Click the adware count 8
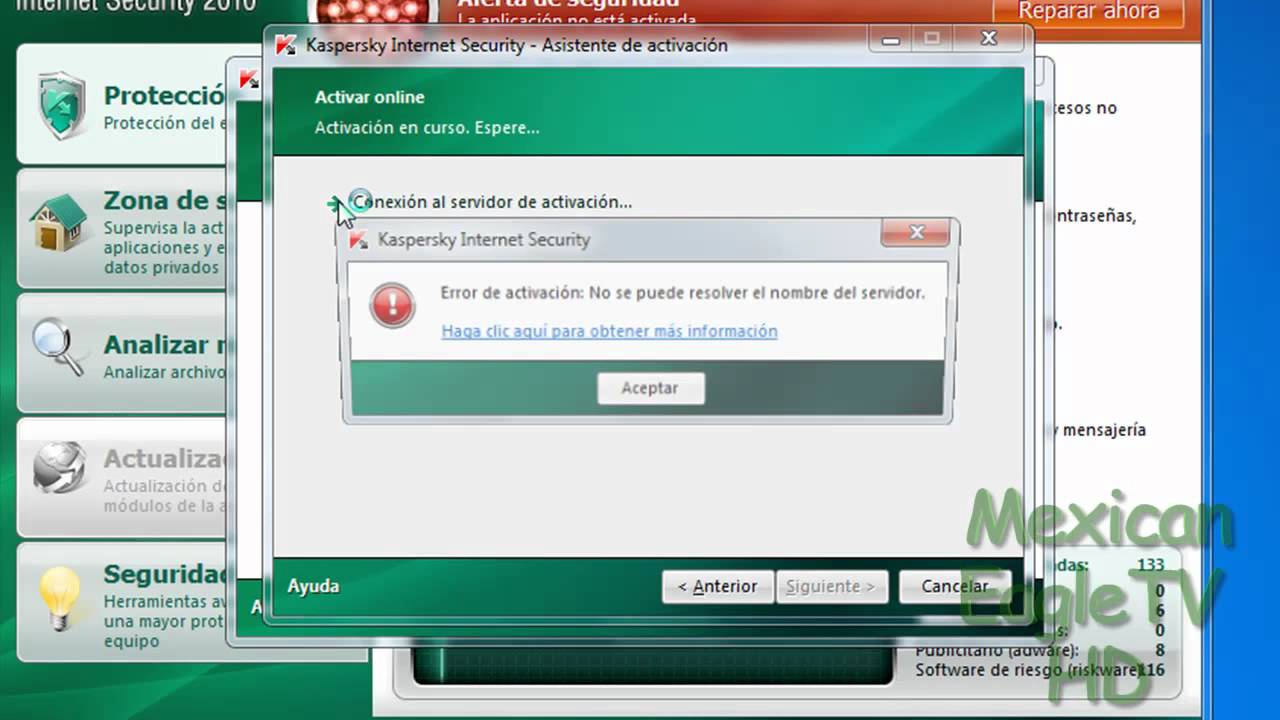The height and width of the screenshot is (720, 1280). pos(1159,651)
